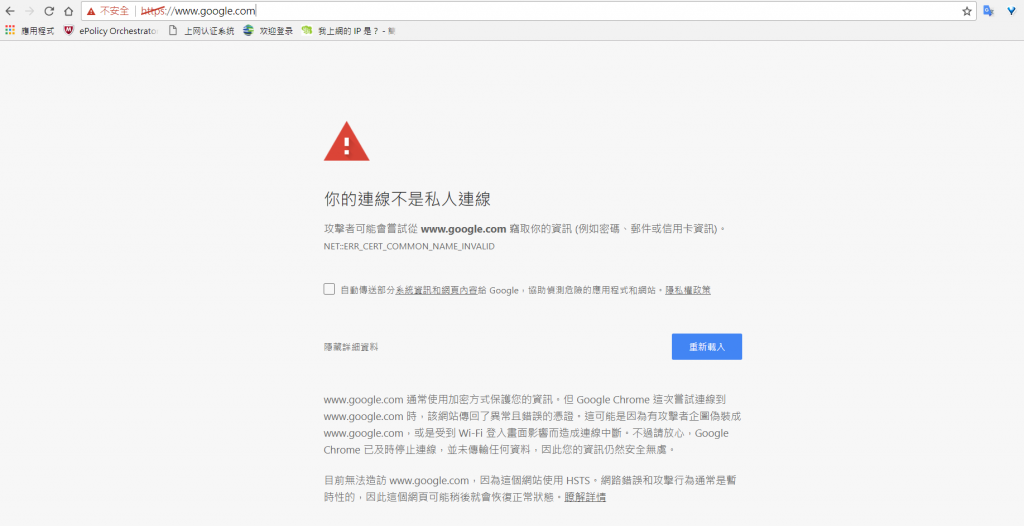Viewport: 1024px width, 526px height.
Task: Enable automatic reporting to Google checkbox
Action: pos(329,289)
